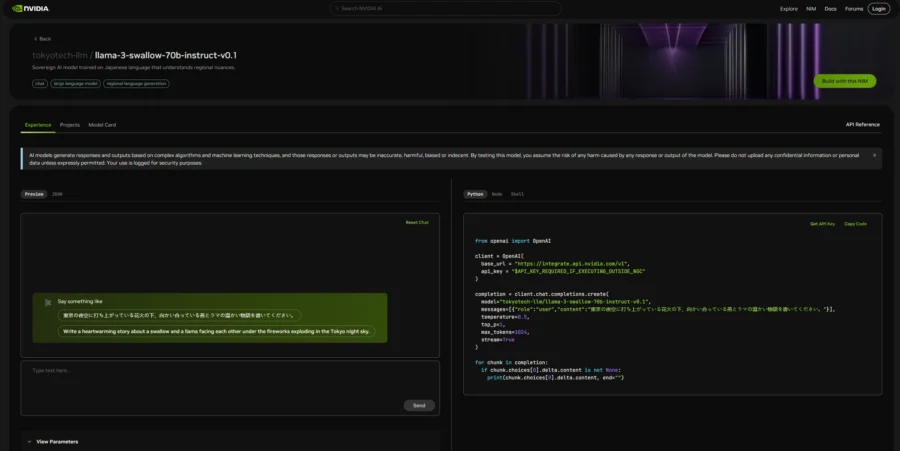Select the Node code sample tab
The height and width of the screenshot is (451, 900).
pyautogui.click(x=497, y=194)
